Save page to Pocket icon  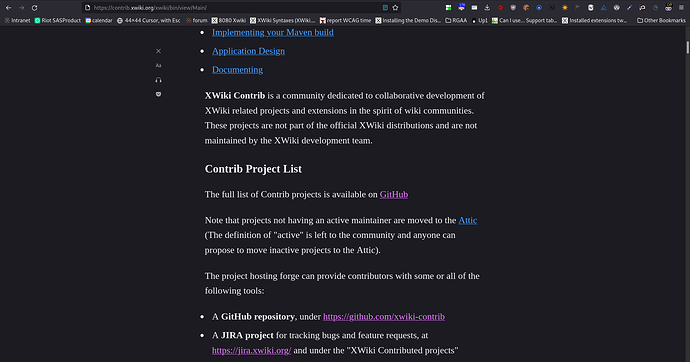158,94
